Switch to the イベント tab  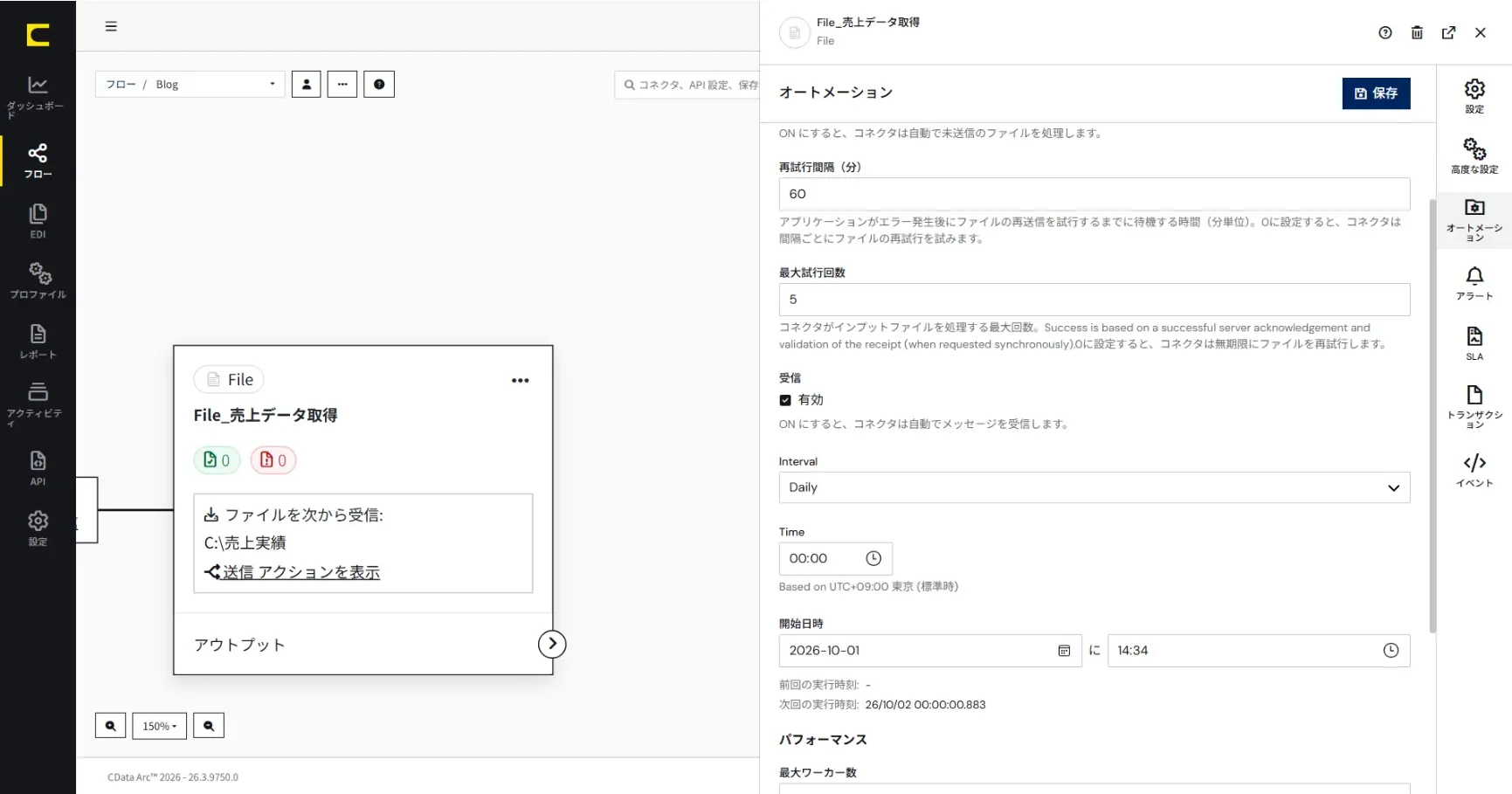pyautogui.click(x=1474, y=470)
